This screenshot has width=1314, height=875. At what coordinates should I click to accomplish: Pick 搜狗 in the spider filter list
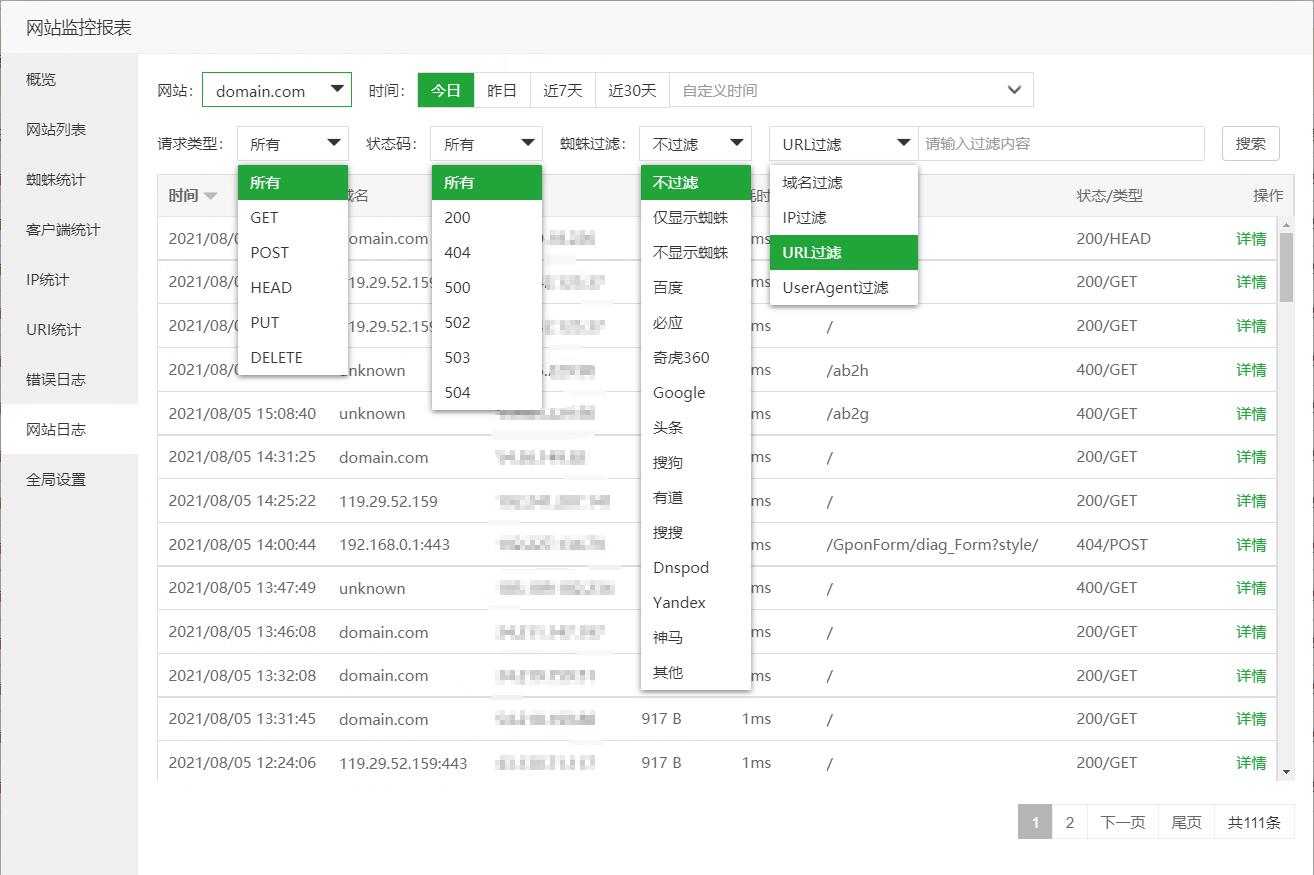pyautogui.click(x=696, y=463)
